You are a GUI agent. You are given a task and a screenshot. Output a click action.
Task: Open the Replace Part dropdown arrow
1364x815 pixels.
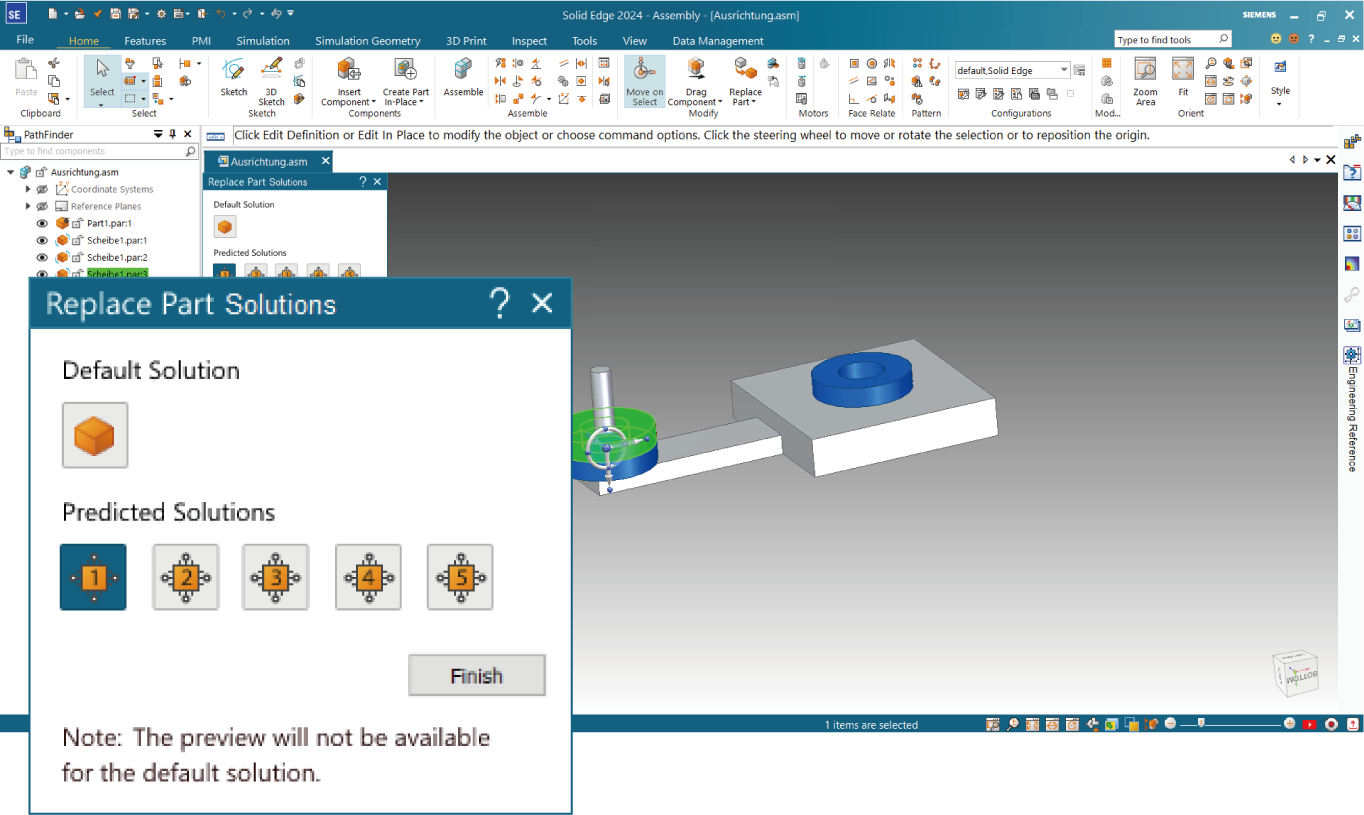[x=753, y=102]
